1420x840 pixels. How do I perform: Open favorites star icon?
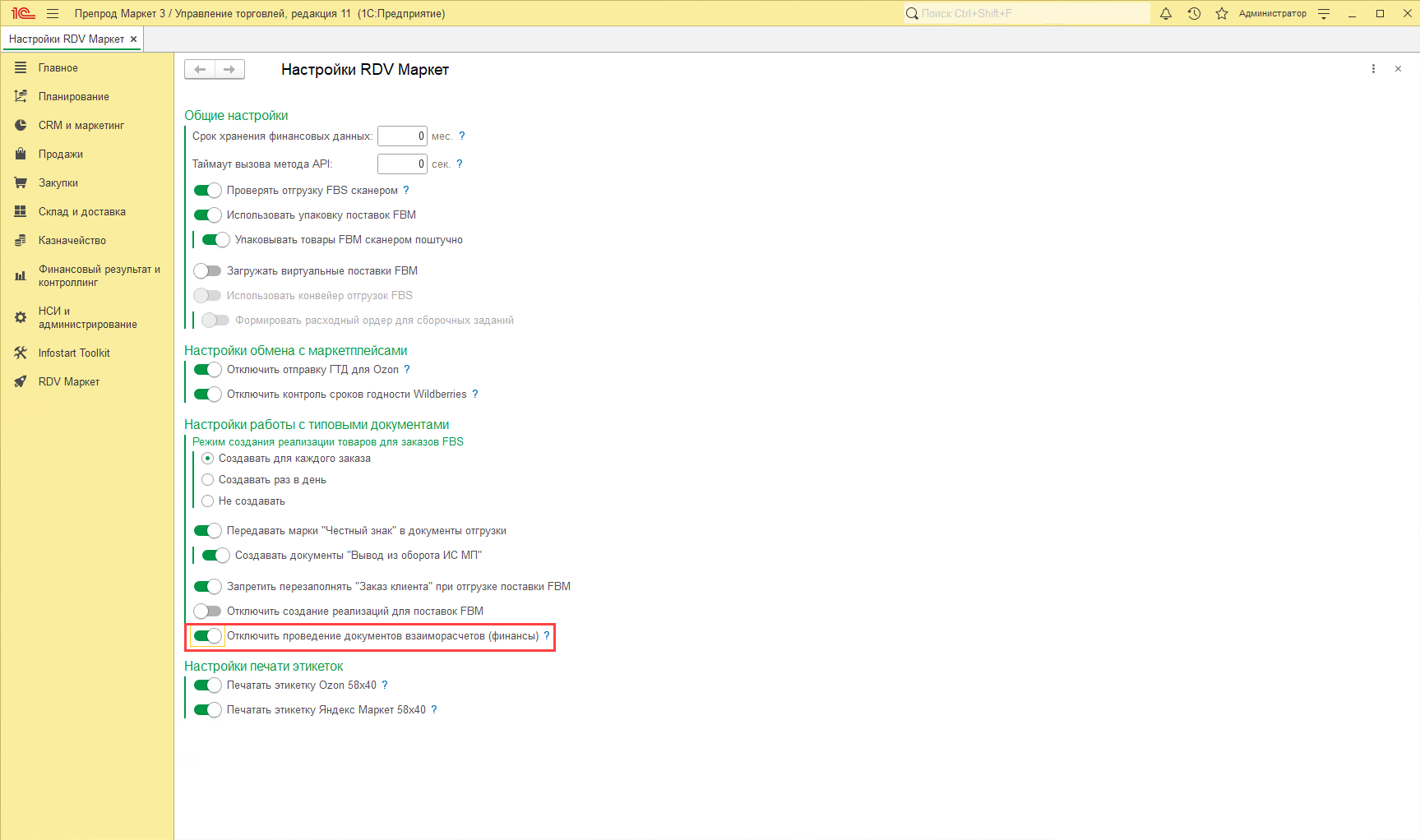[x=1222, y=13]
